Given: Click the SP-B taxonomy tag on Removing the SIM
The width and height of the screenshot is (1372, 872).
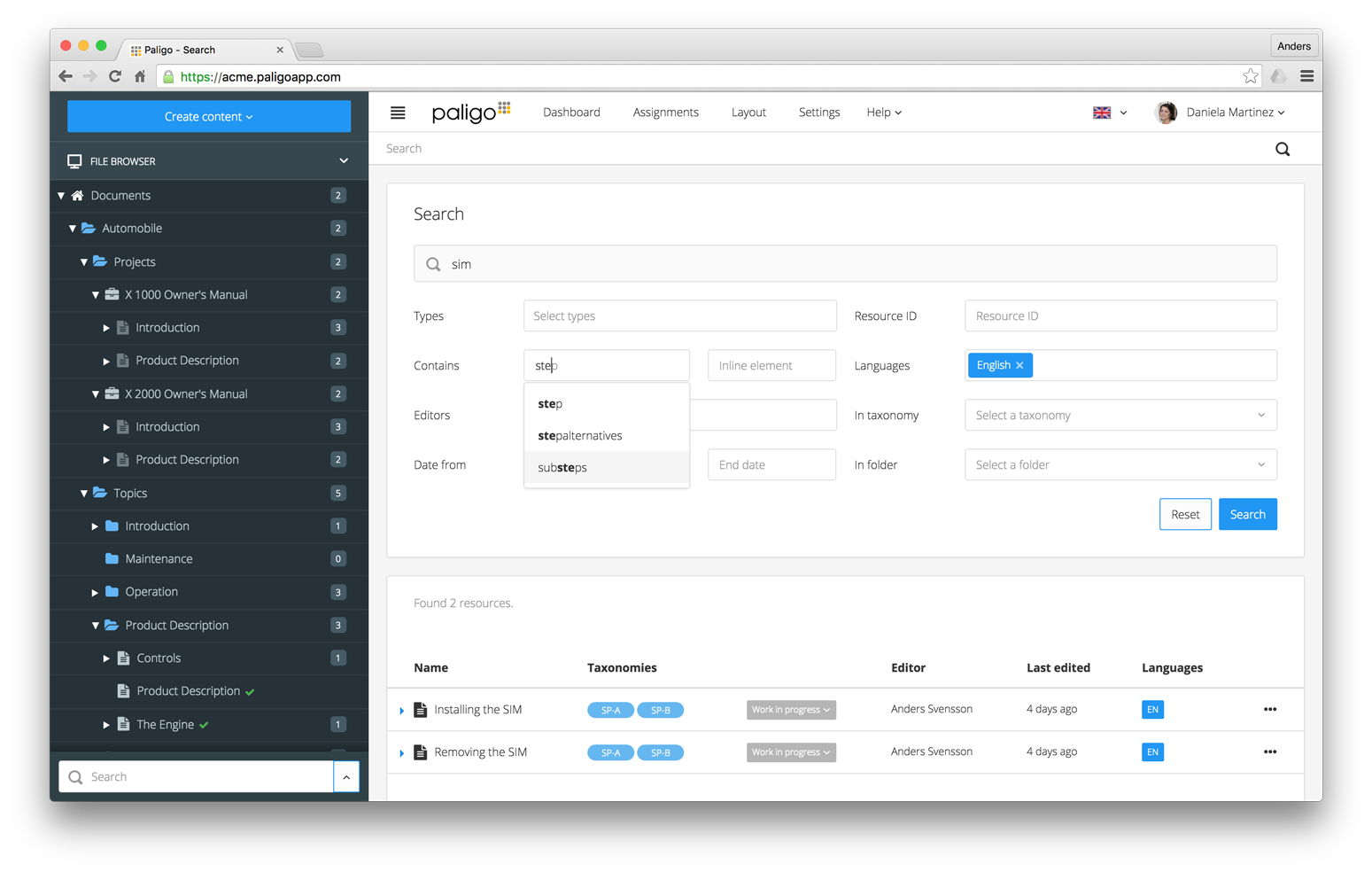Looking at the screenshot, I should tap(661, 752).
